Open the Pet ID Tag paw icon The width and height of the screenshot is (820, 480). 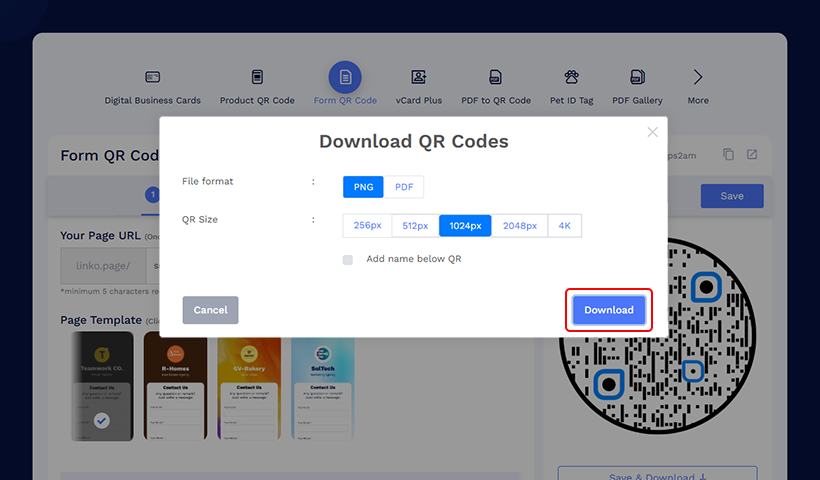(572, 77)
